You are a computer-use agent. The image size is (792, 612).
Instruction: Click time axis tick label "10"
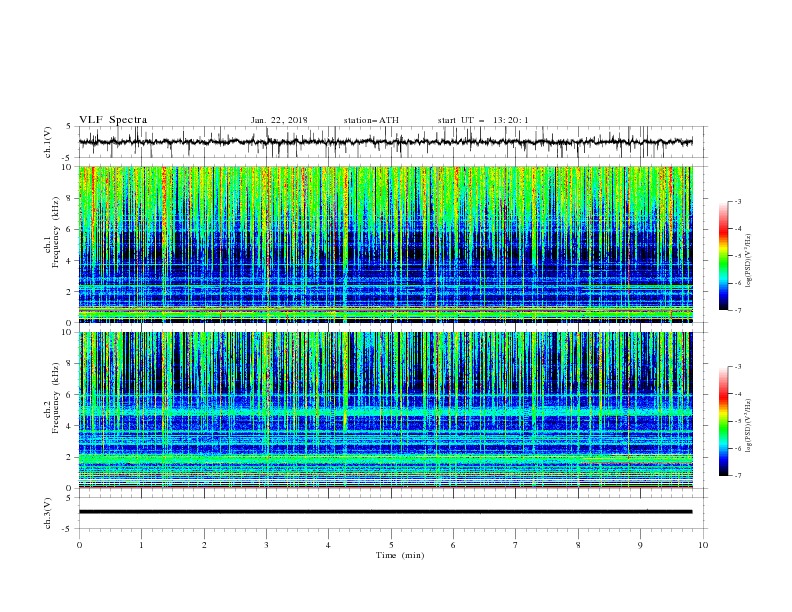point(703,545)
